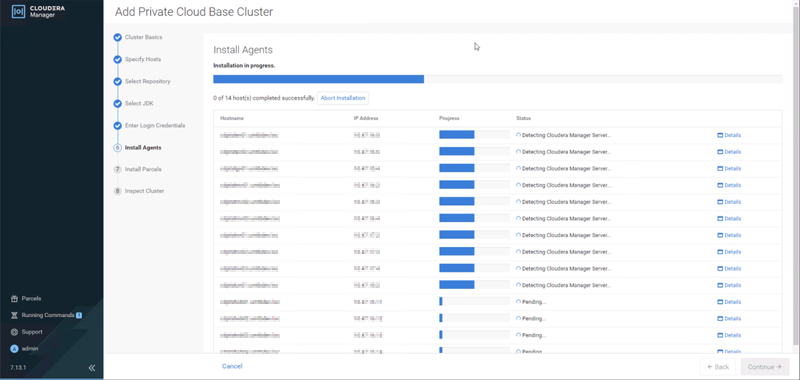Click the Abort Installation button
This screenshot has height=380, width=800.
343,98
